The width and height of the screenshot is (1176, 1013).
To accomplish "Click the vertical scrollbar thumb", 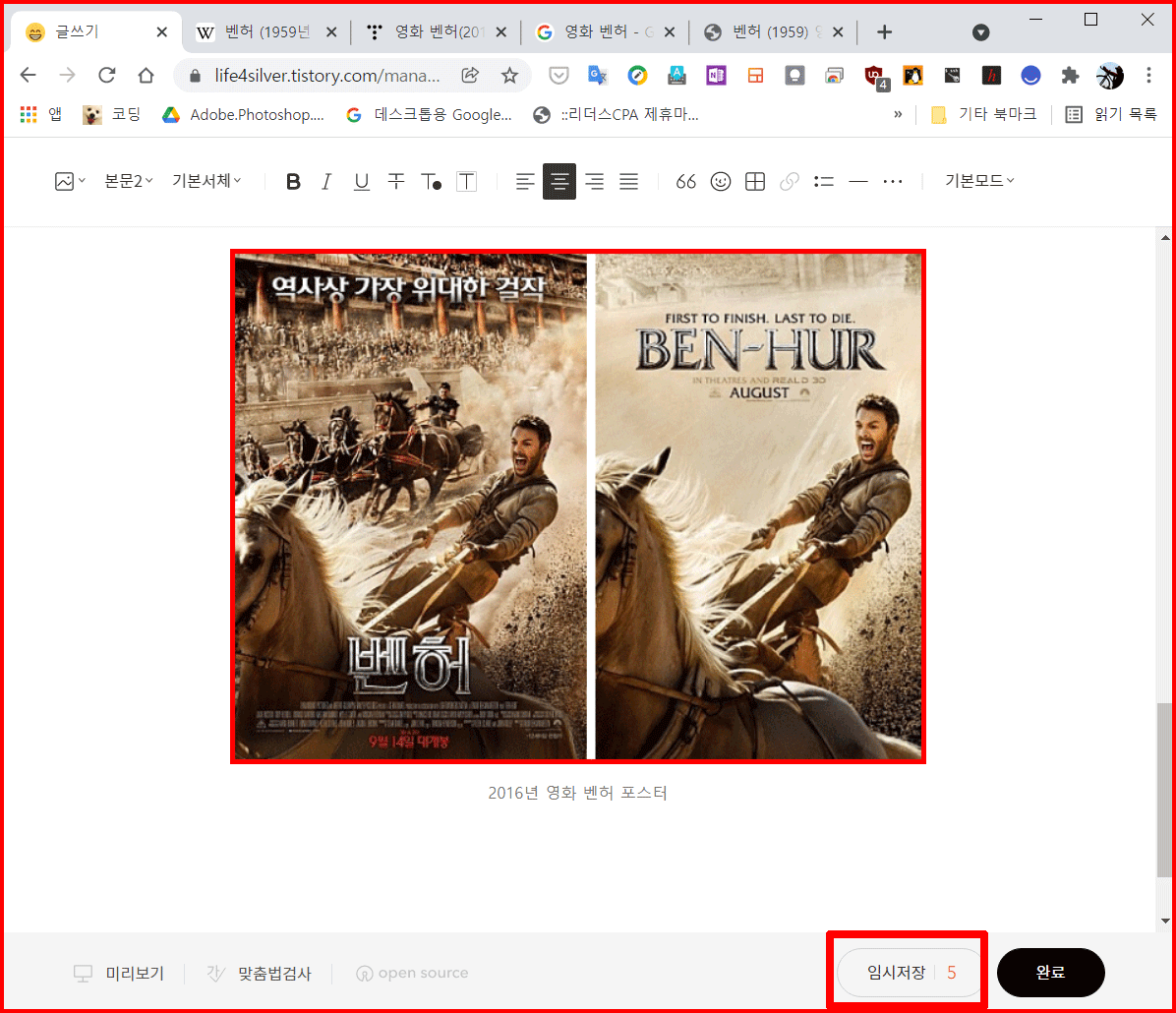I will [x=1164, y=790].
